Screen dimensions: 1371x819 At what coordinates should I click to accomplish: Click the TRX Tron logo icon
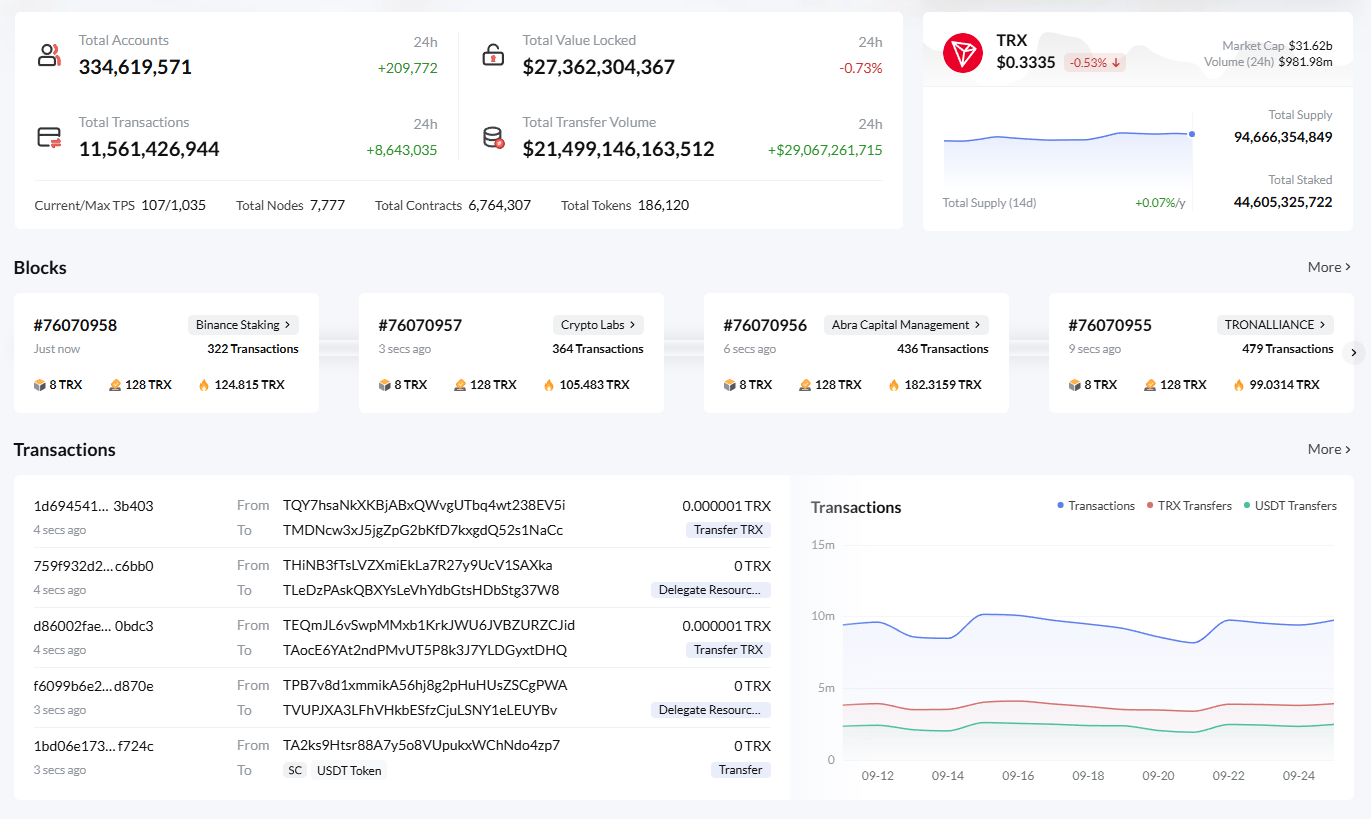[963, 53]
